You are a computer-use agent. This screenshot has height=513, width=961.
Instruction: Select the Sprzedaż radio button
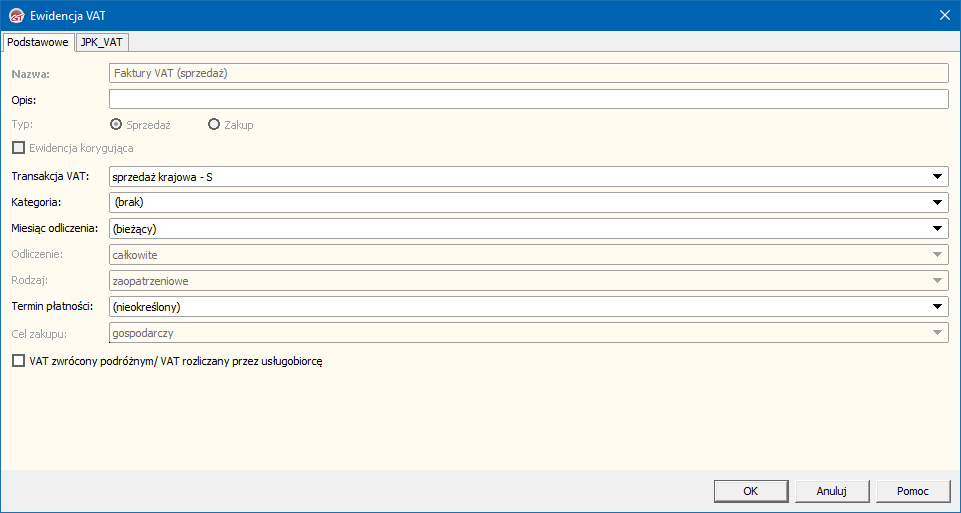tap(117, 125)
